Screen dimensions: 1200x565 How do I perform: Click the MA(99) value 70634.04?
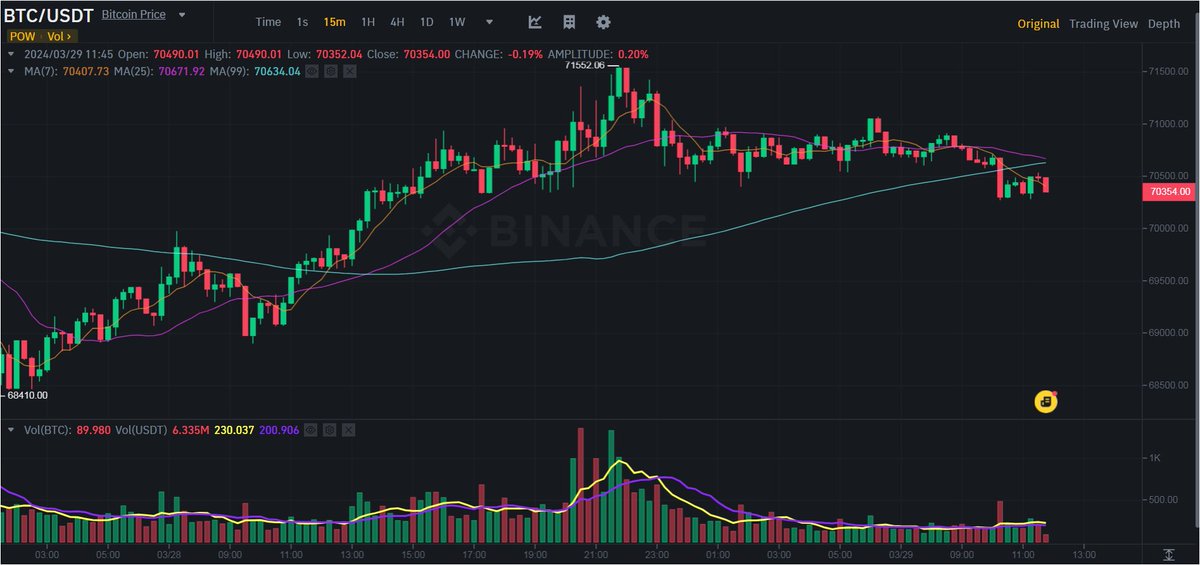[x=277, y=72]
